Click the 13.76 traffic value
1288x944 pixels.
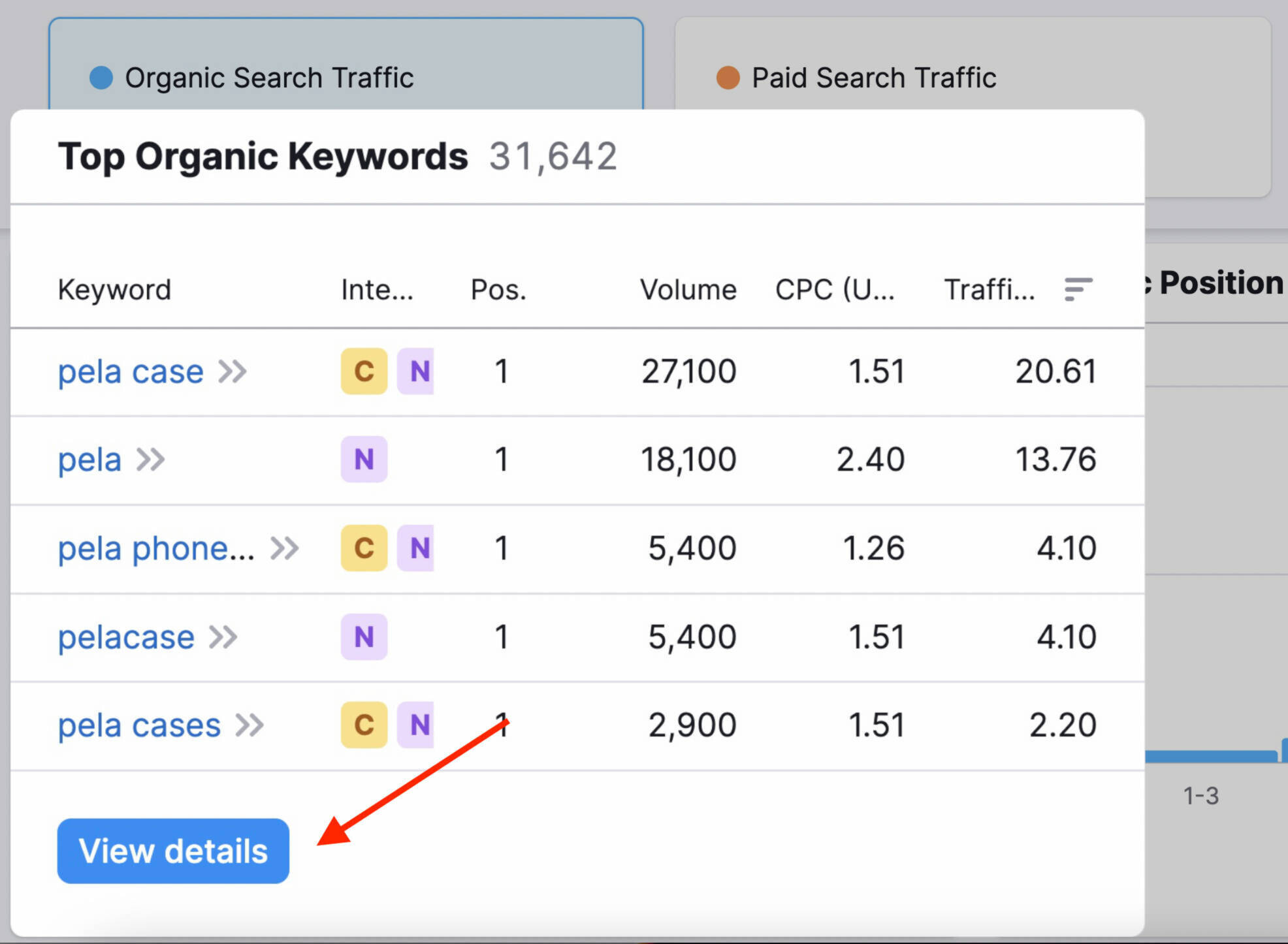tap(1055, 460)
